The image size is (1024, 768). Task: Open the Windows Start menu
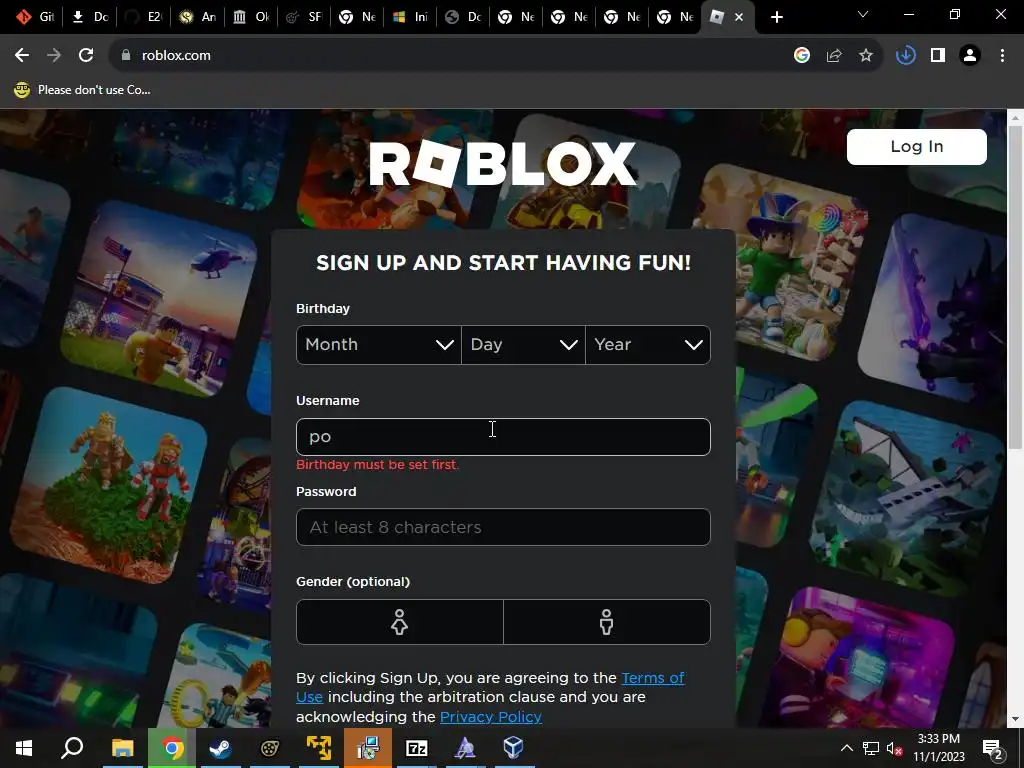tap(24, 748)
